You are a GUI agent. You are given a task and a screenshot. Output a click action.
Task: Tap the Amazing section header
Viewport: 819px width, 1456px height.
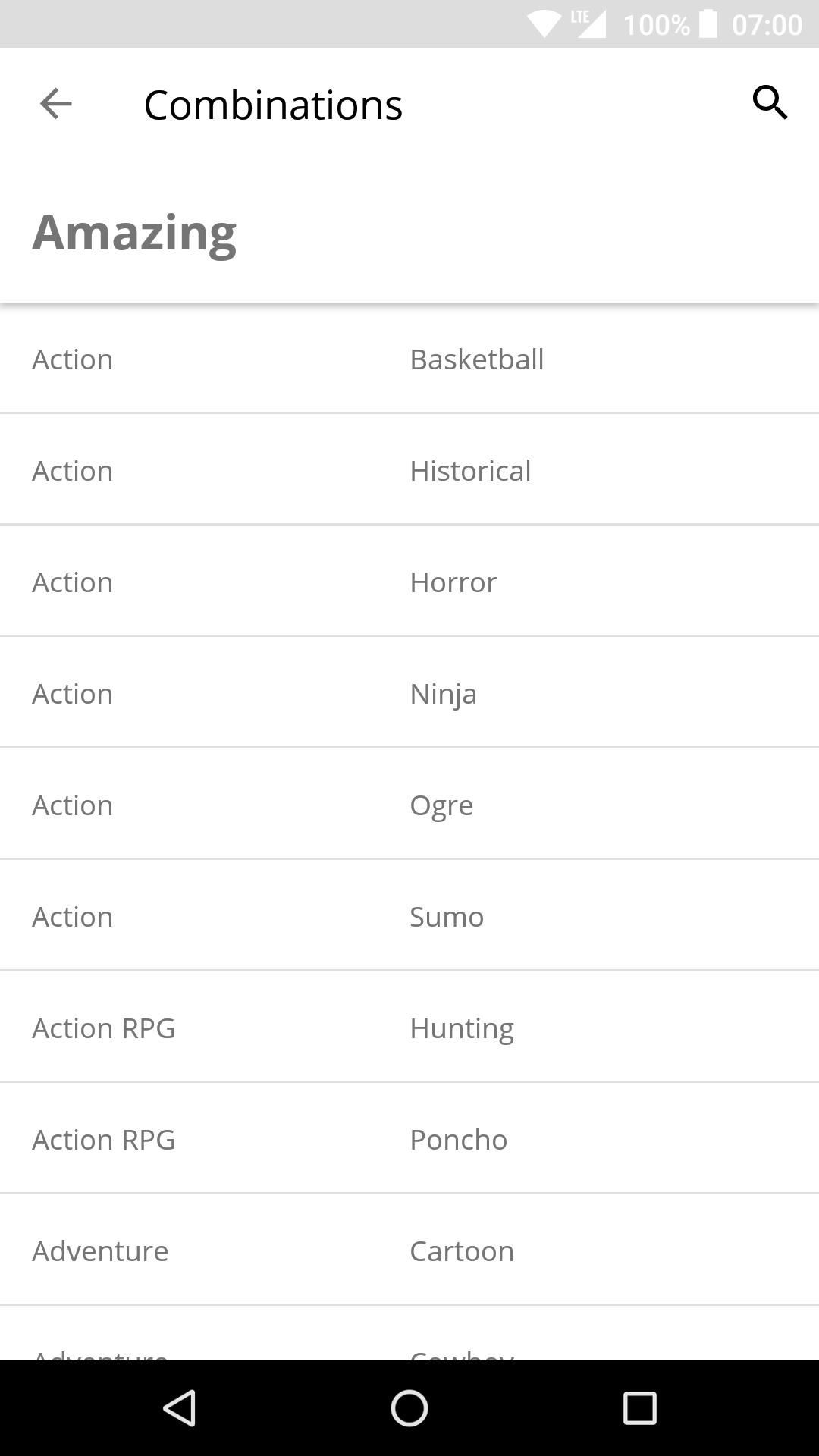tap(134, 232)
